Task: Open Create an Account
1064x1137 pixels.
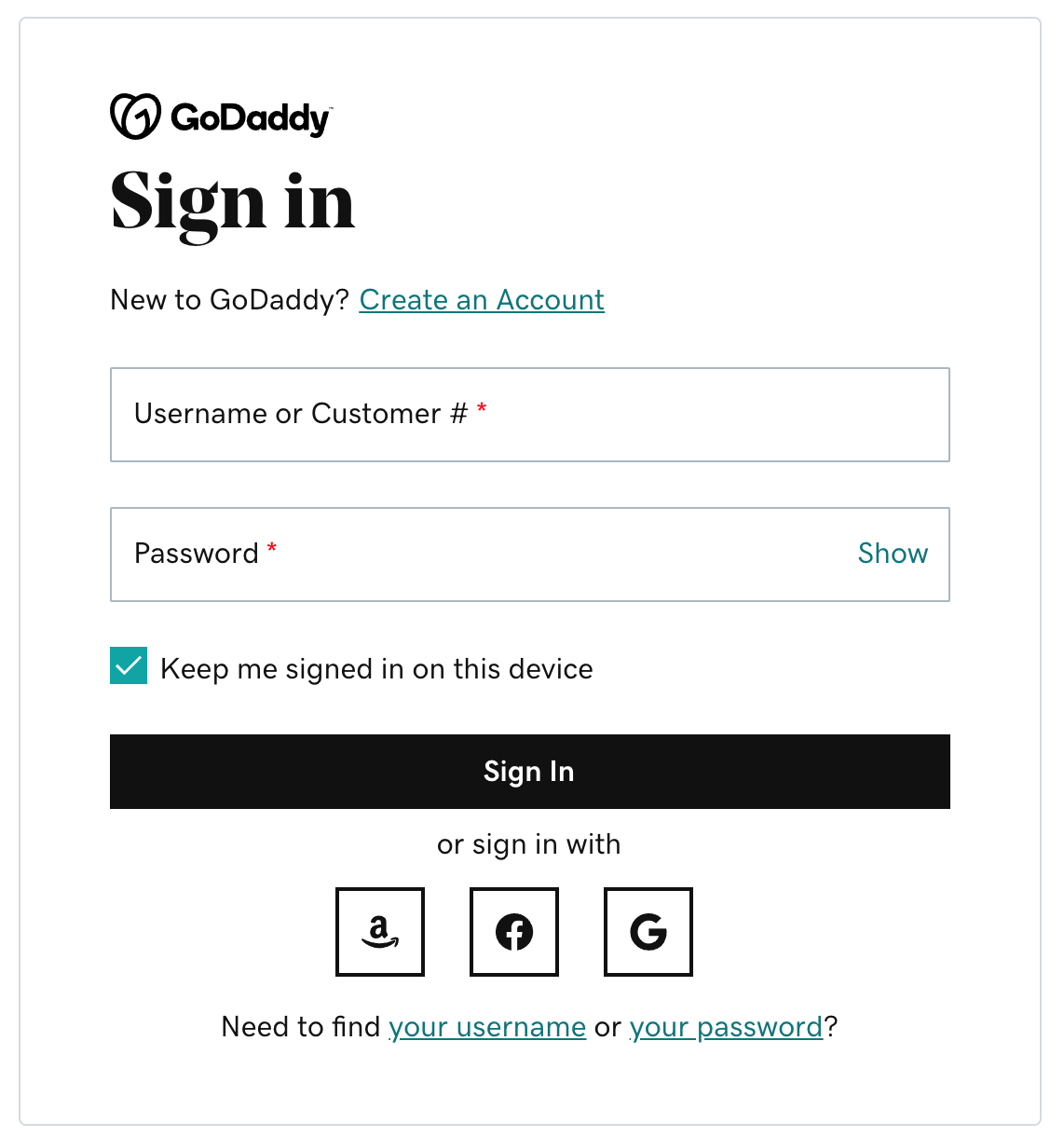Action: (x=481, y=300)
